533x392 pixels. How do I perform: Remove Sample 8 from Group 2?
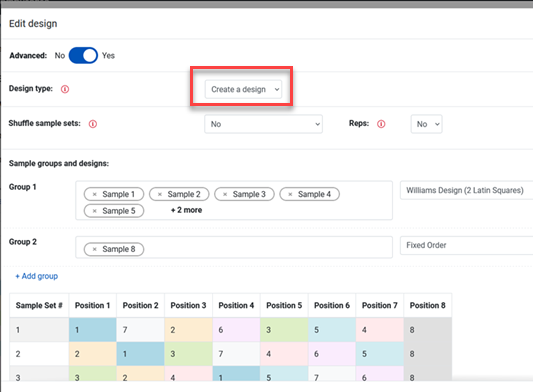[x=95, y=249]
